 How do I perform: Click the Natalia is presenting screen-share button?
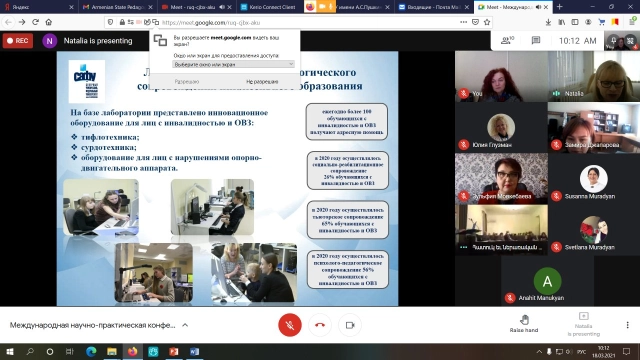(x=584, y=324)
